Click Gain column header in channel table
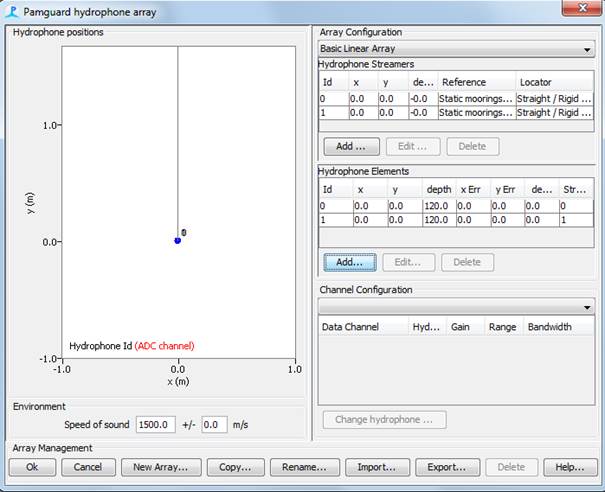The height and width of the screenshot is (492, 605). (x=465, y=327)
